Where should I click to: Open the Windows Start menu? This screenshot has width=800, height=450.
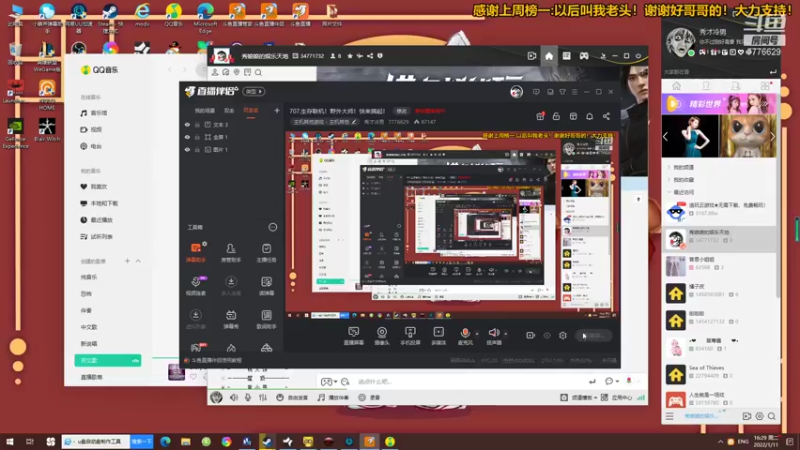click(x=10, y=441)
